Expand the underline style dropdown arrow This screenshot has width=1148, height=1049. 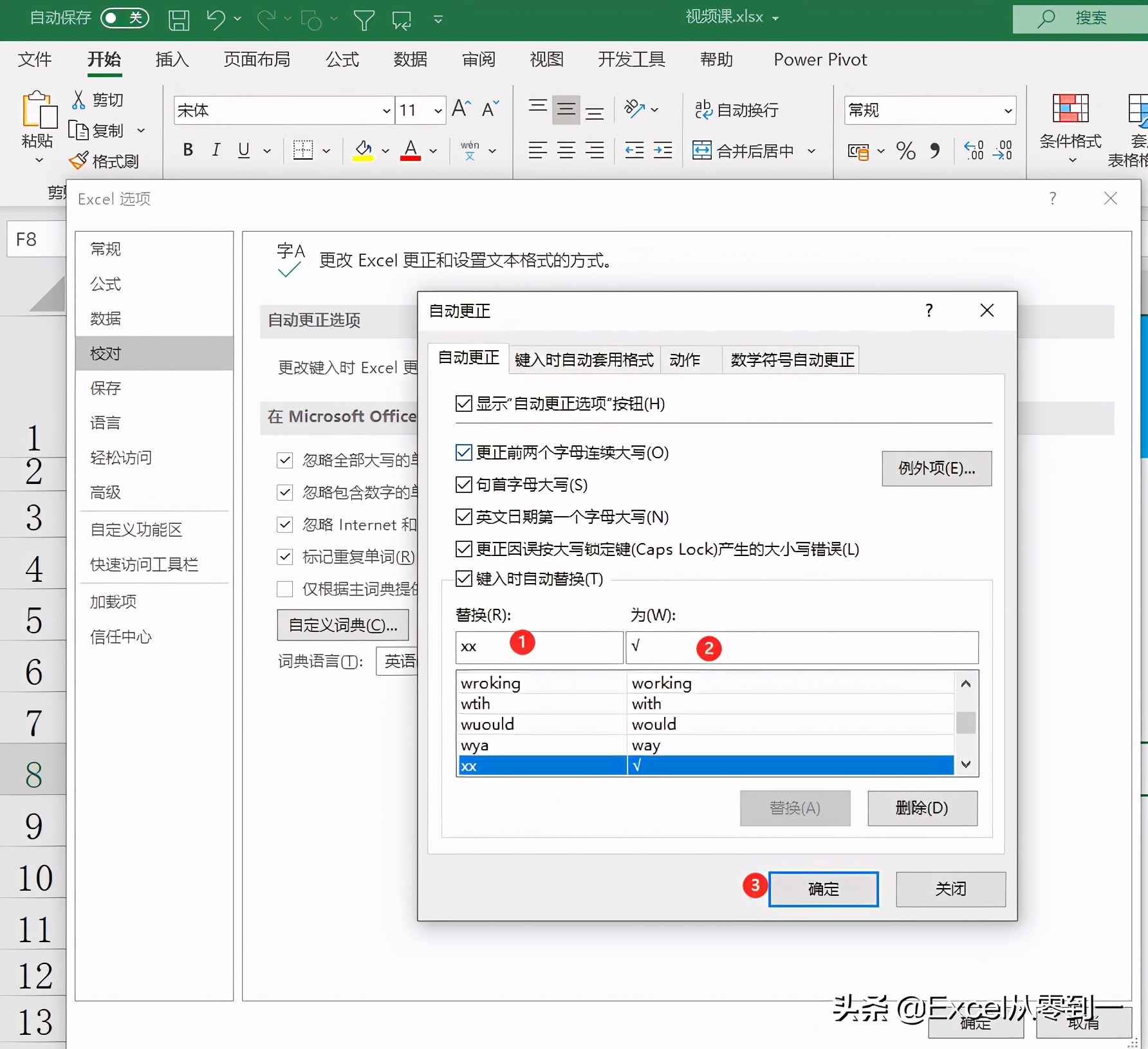click(x=267, y=151)
